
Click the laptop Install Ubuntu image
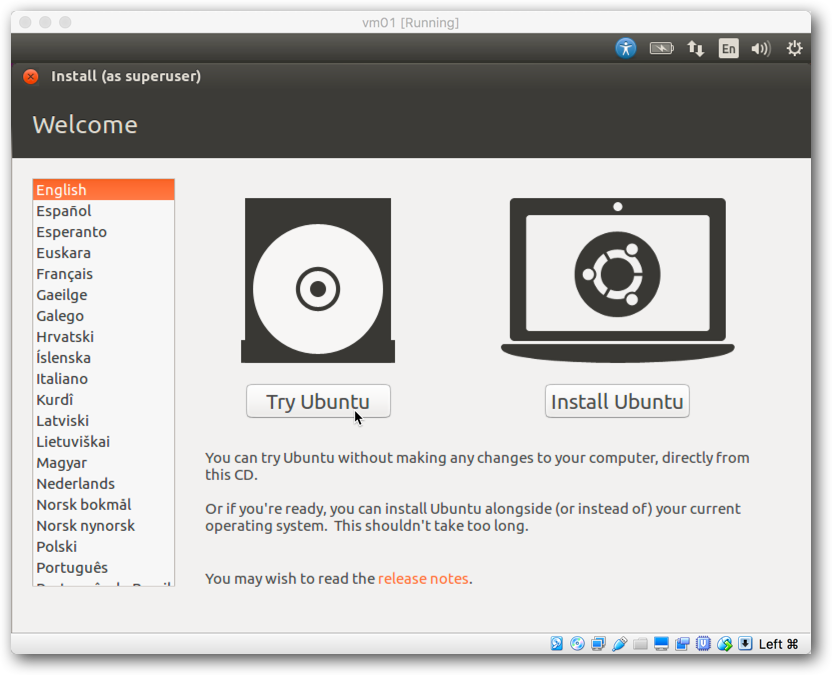click(618, 280)
